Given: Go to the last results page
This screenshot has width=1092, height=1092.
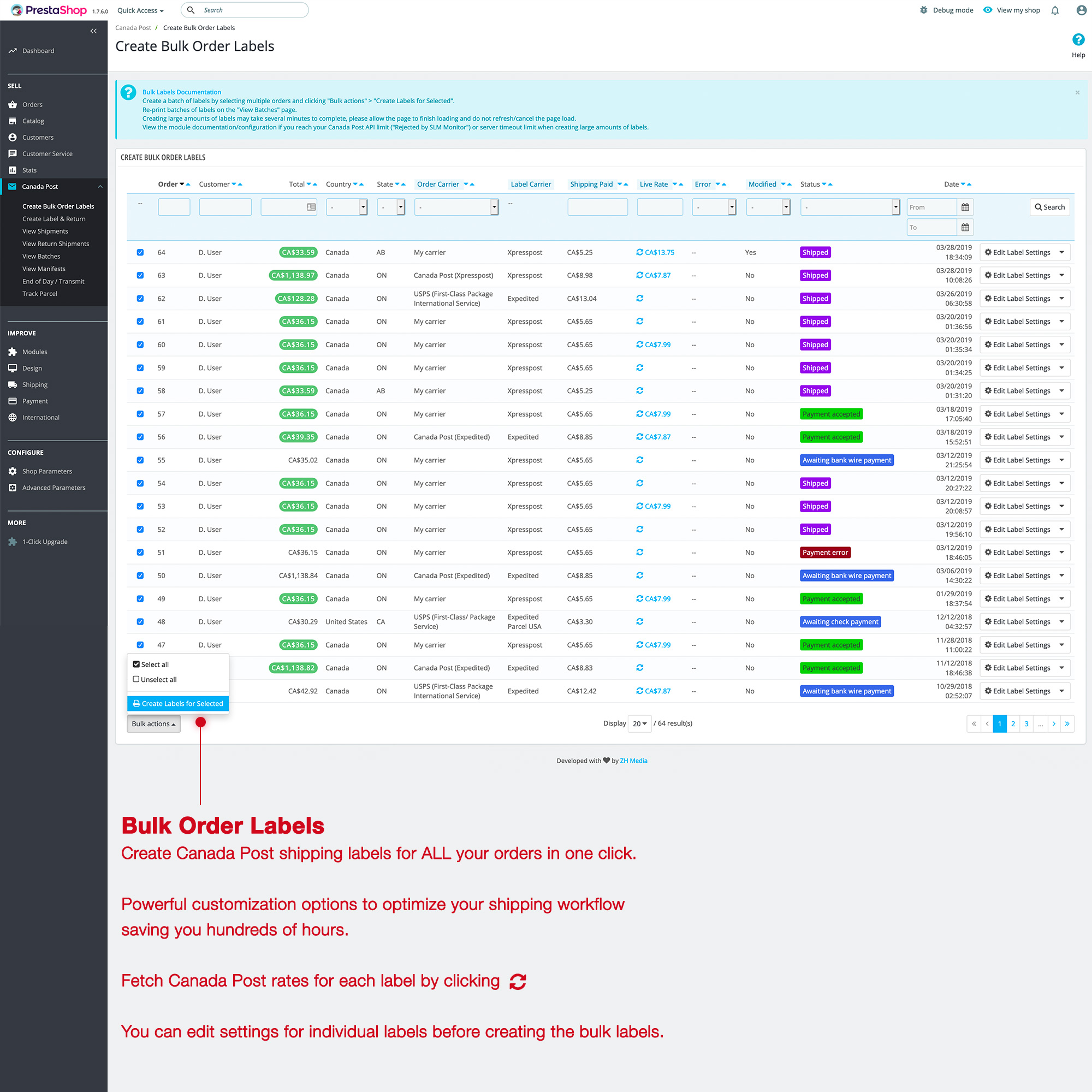Looking at the screenshot, I should click(x=1066, y=723).
